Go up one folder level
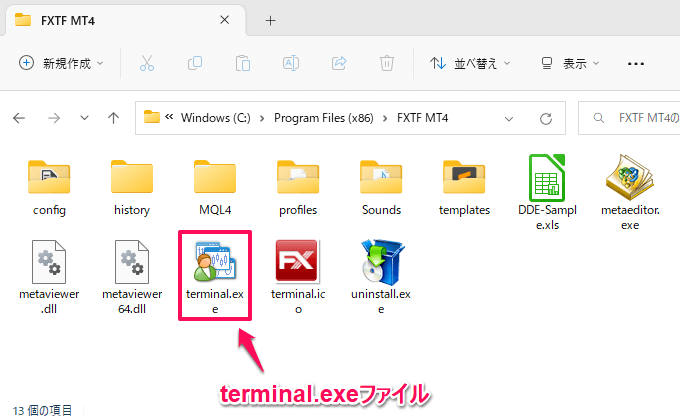Image resolution: width=680 pixels, height=420 pixels. coord(114,118)
